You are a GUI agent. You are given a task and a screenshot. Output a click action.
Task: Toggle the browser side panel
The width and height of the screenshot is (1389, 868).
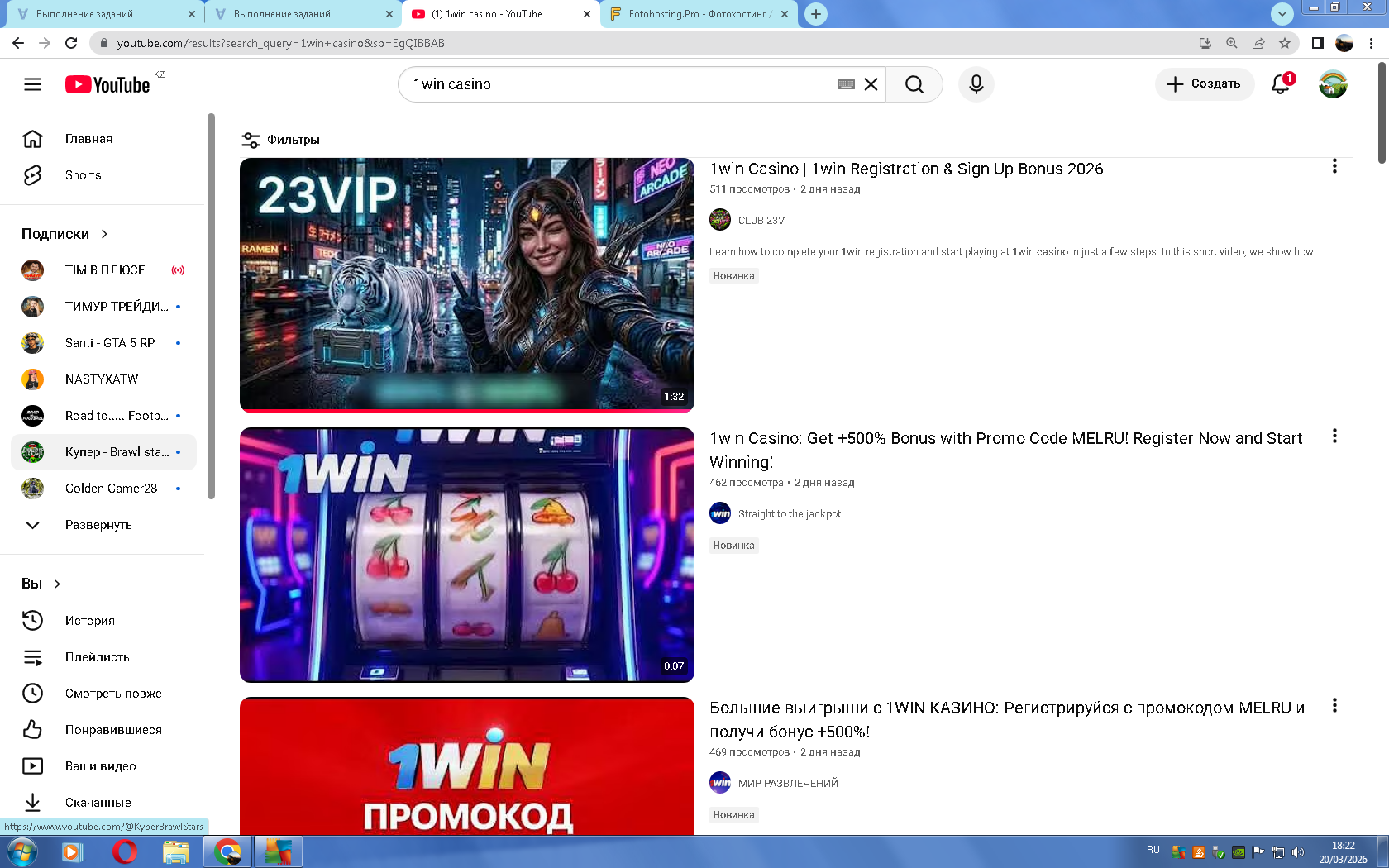pyautogui.click(x=1318, y=43)
